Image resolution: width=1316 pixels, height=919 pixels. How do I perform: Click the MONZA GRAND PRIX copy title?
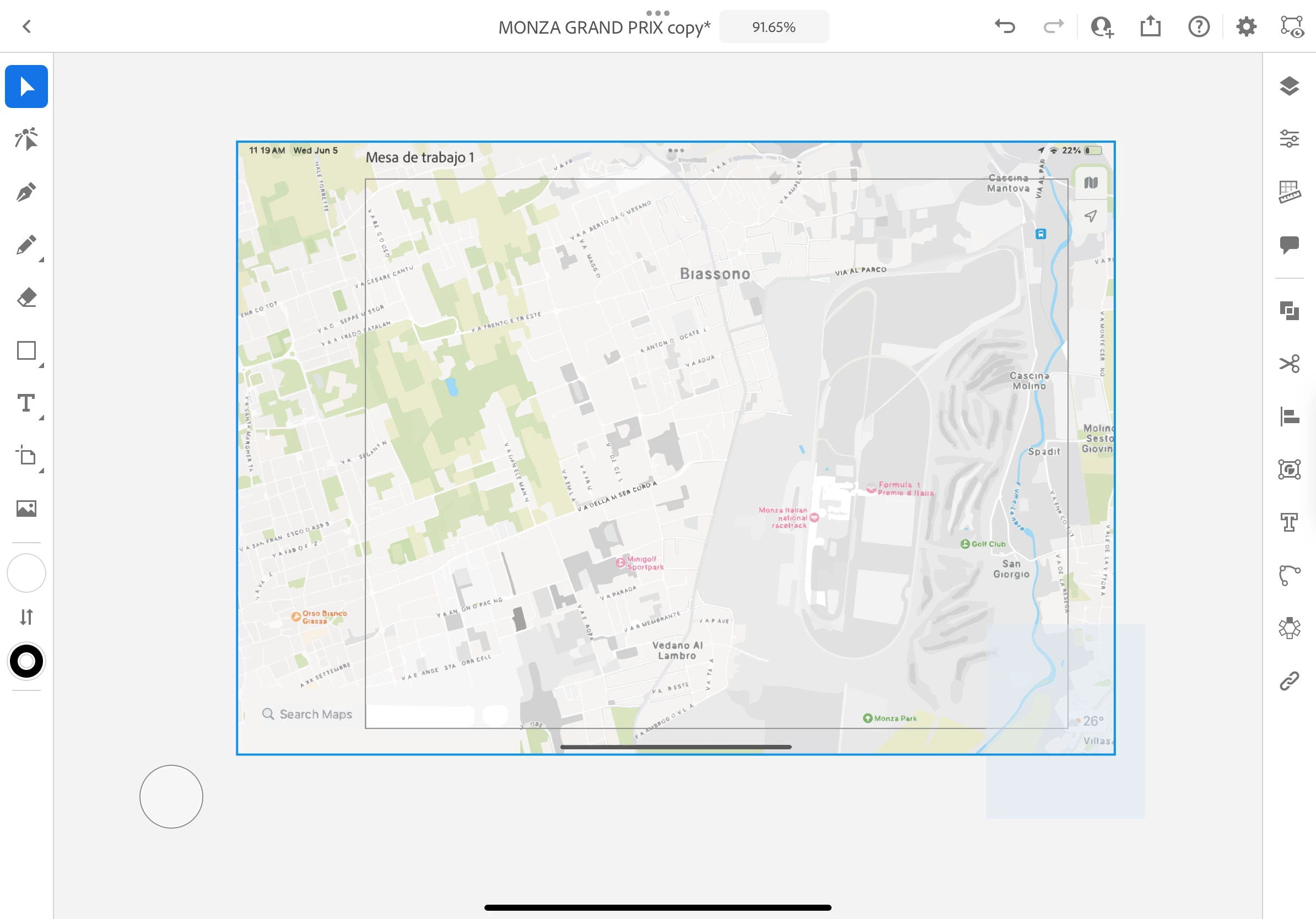pyautogui.click(x=603, y=28)
